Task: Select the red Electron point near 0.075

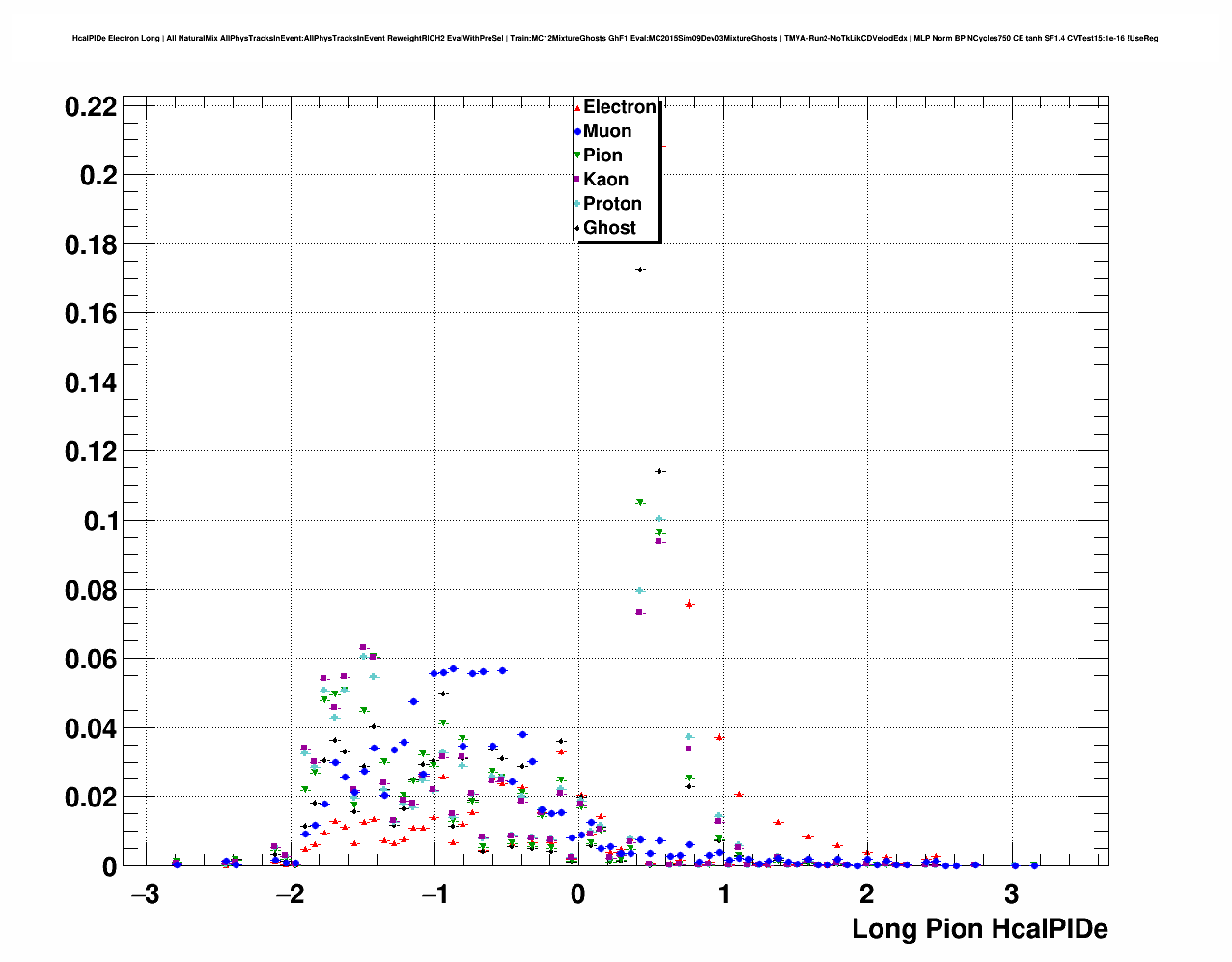Action: point(689,605)
